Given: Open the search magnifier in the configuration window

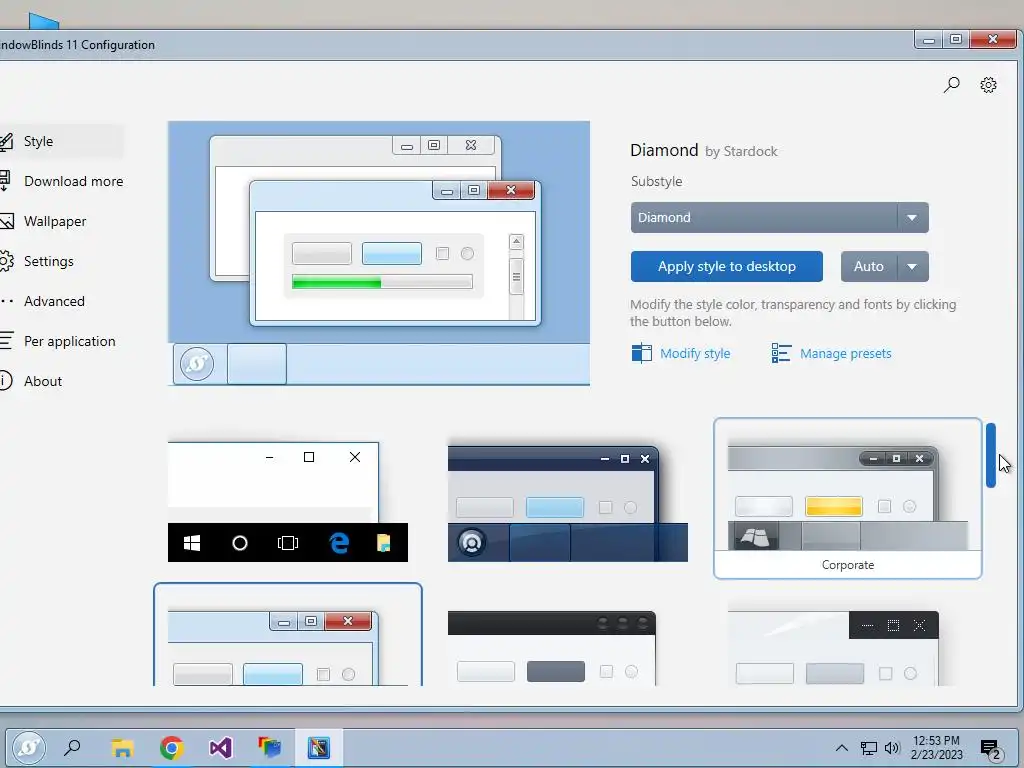Looking at the screenshot, I should coord(952,85).
